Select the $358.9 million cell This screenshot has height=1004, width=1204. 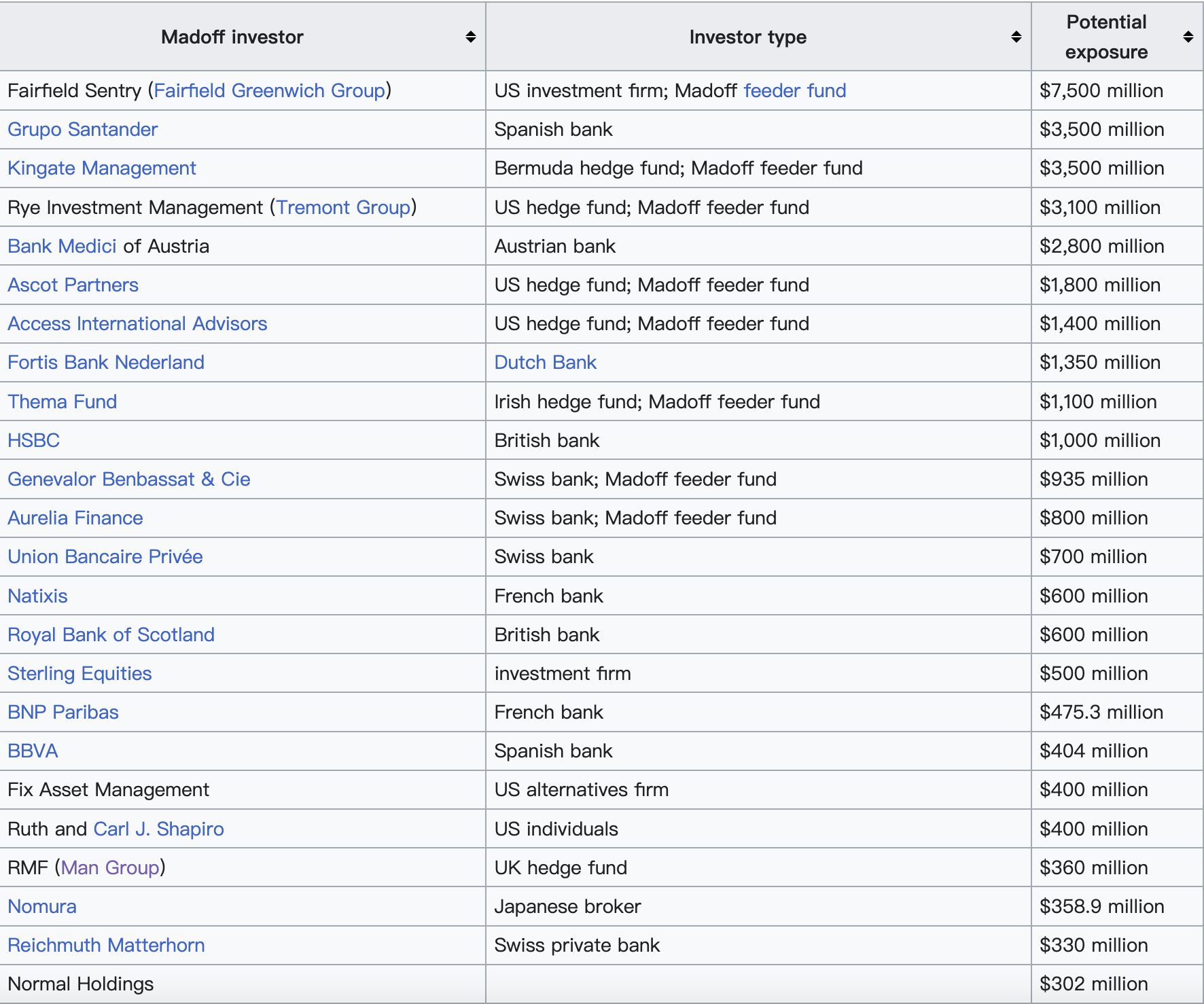point(1117,906)
